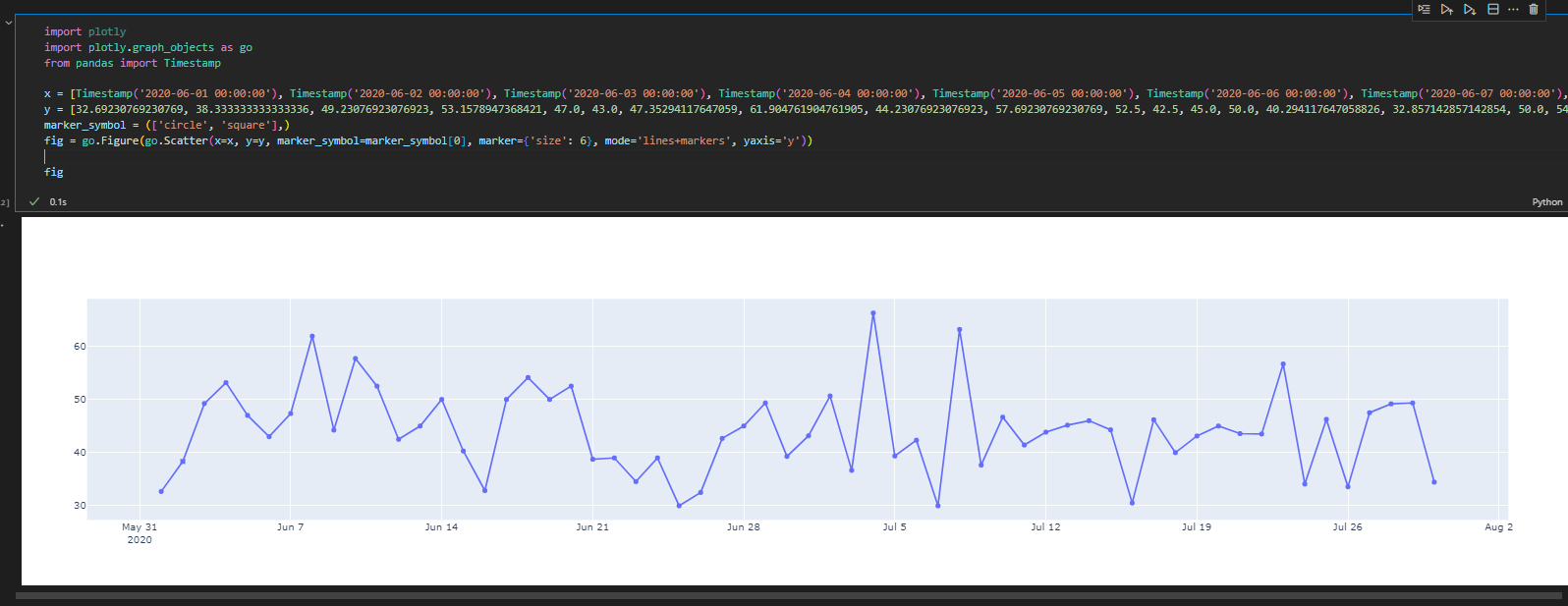
Task: Select the Jun 14 x-axis label
Action: click(441, 527)
